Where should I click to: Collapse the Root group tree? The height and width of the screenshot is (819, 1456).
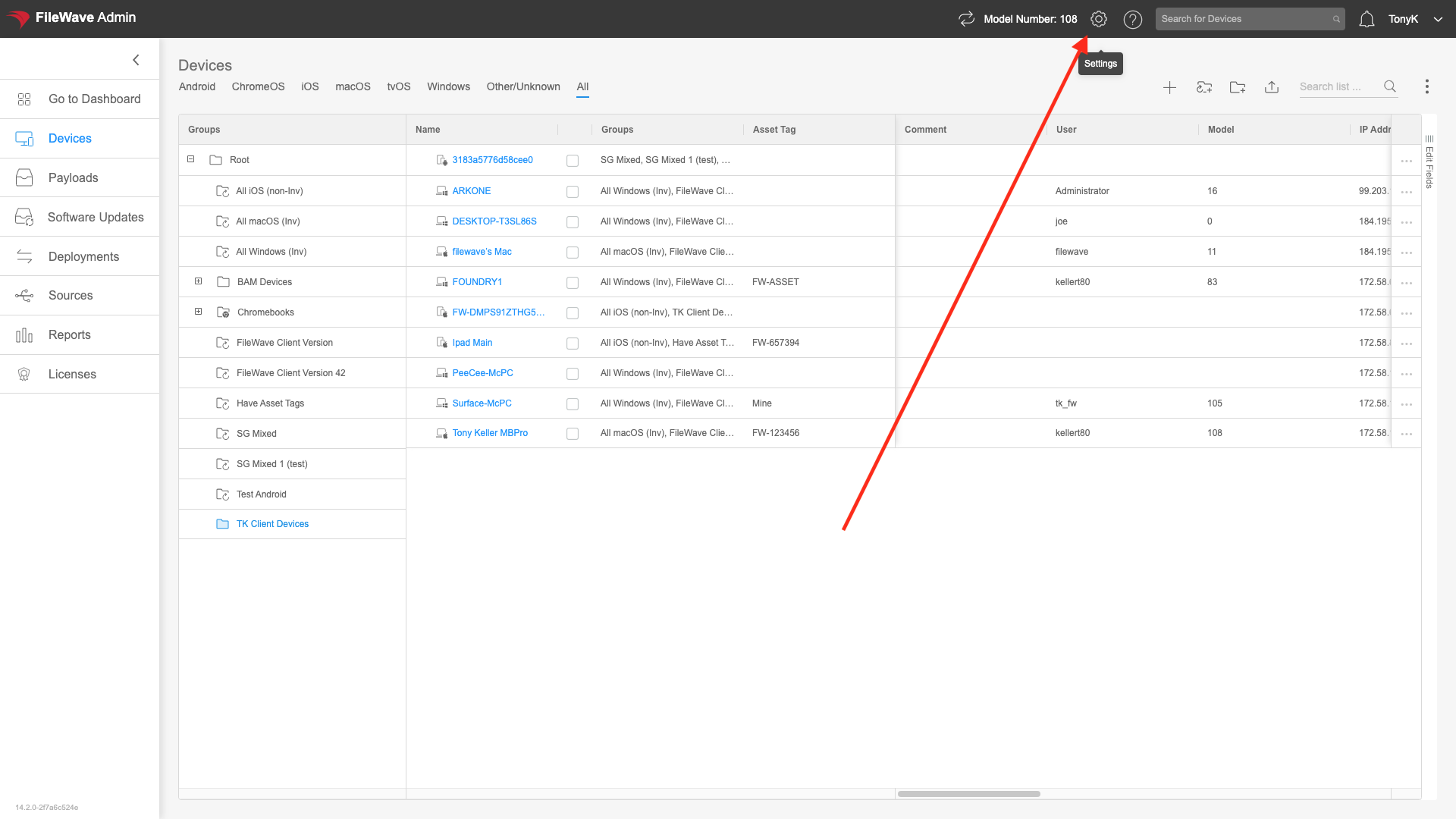pos(190,159)
